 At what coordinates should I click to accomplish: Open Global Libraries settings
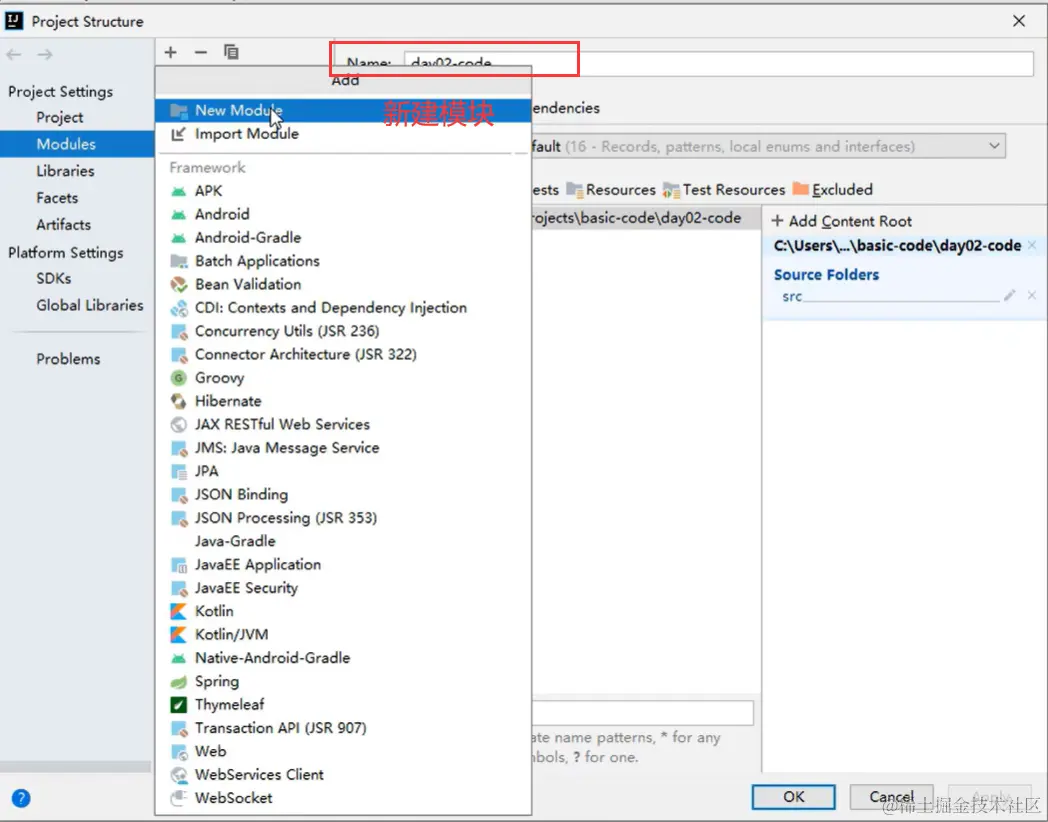(90, 305)
